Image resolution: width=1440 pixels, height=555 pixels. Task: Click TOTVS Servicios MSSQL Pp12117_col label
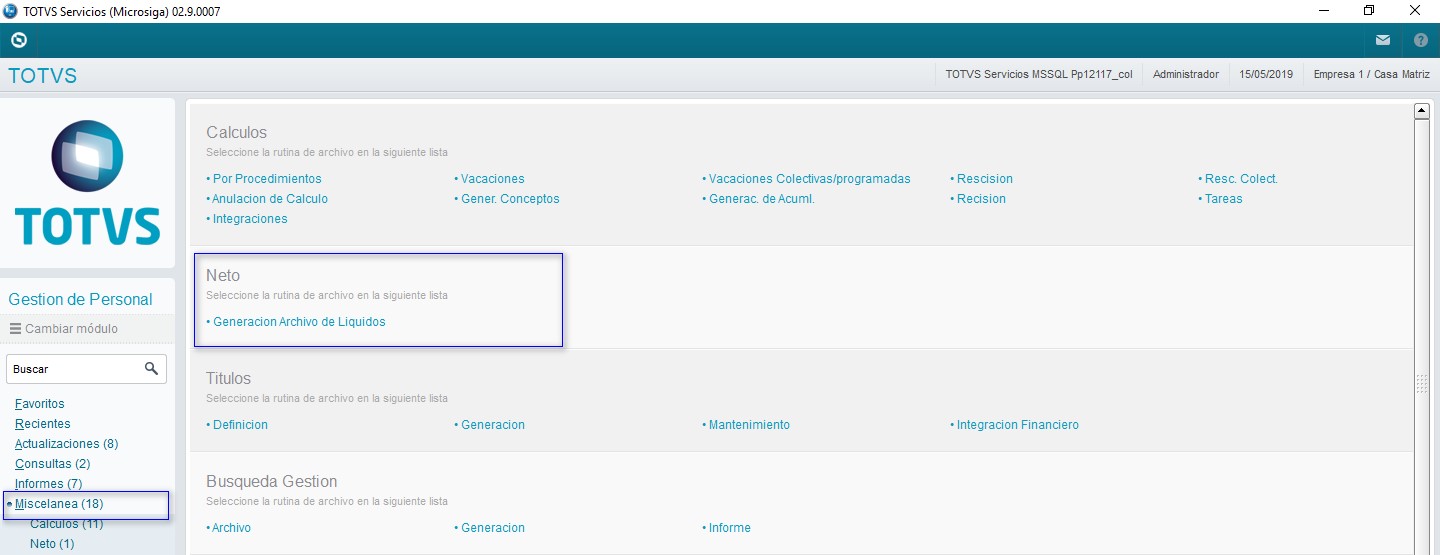(1039, 75)
